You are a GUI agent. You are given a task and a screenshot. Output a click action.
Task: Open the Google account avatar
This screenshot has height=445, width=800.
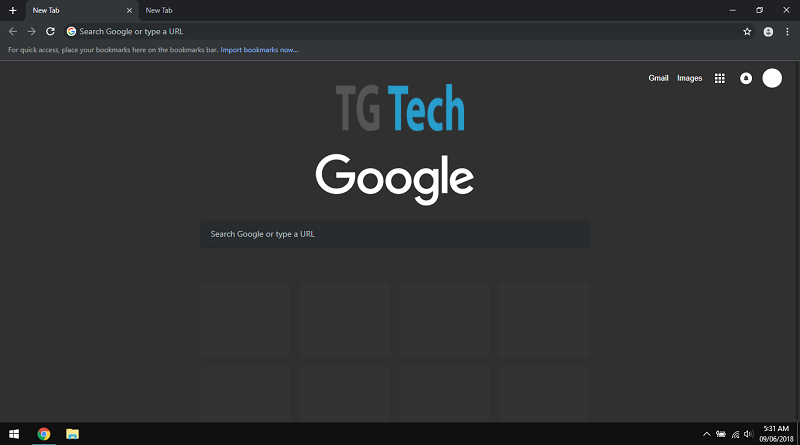pos(772,78)
